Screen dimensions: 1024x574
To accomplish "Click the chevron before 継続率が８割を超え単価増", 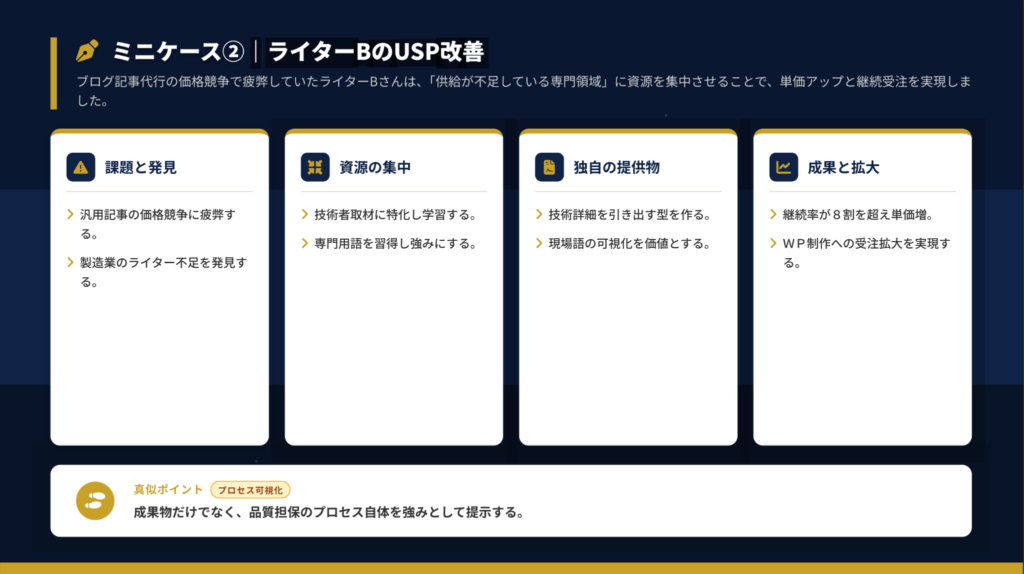I will coord(772,214).
